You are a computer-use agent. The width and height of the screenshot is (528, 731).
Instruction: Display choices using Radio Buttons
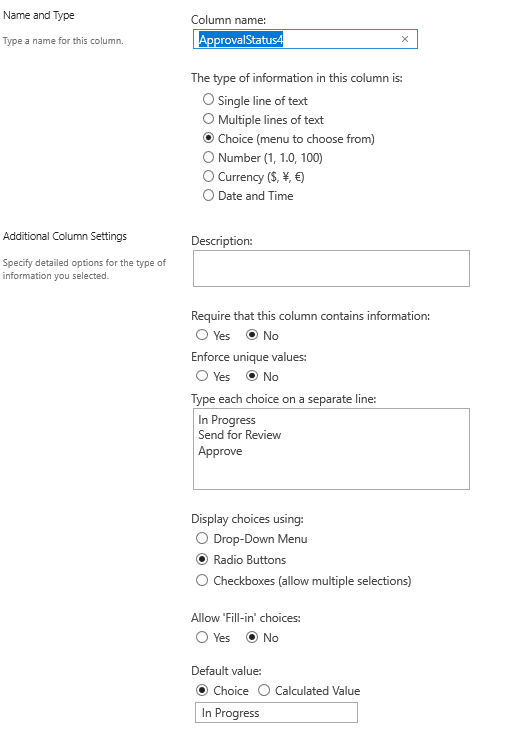(202, 559)
